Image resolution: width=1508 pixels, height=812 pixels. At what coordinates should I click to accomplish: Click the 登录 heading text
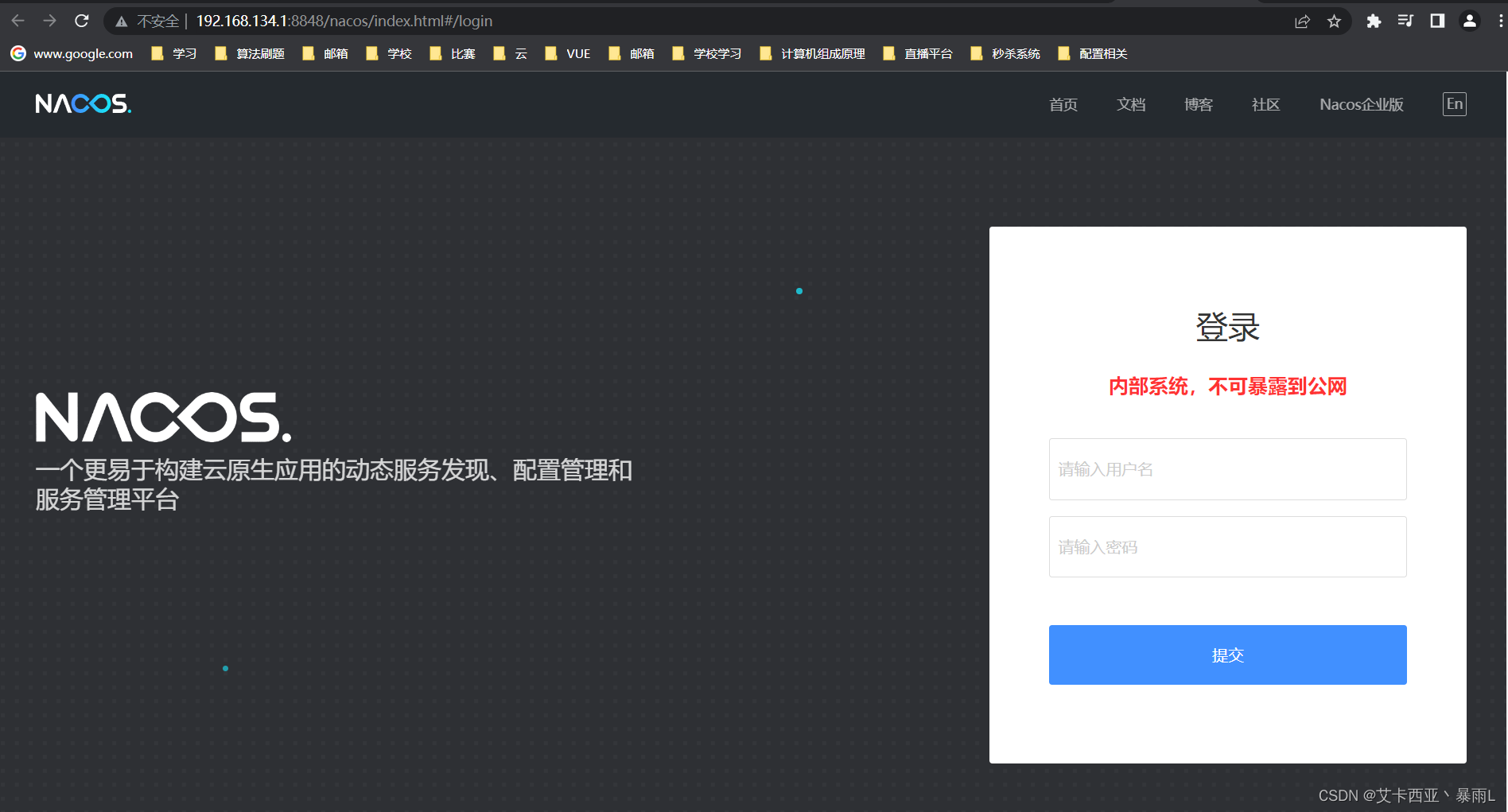click(1227, 327)
